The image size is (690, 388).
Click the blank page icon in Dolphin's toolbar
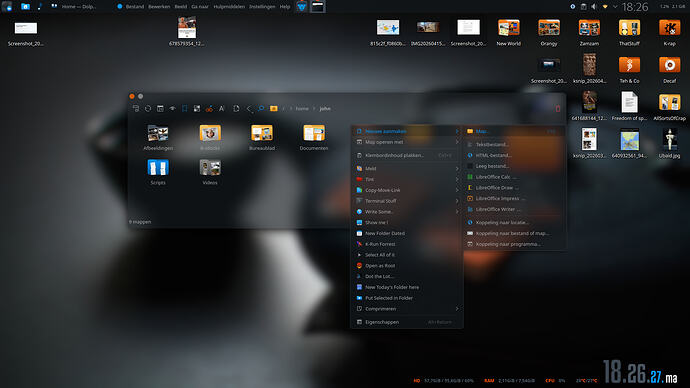tap(236, 109)
